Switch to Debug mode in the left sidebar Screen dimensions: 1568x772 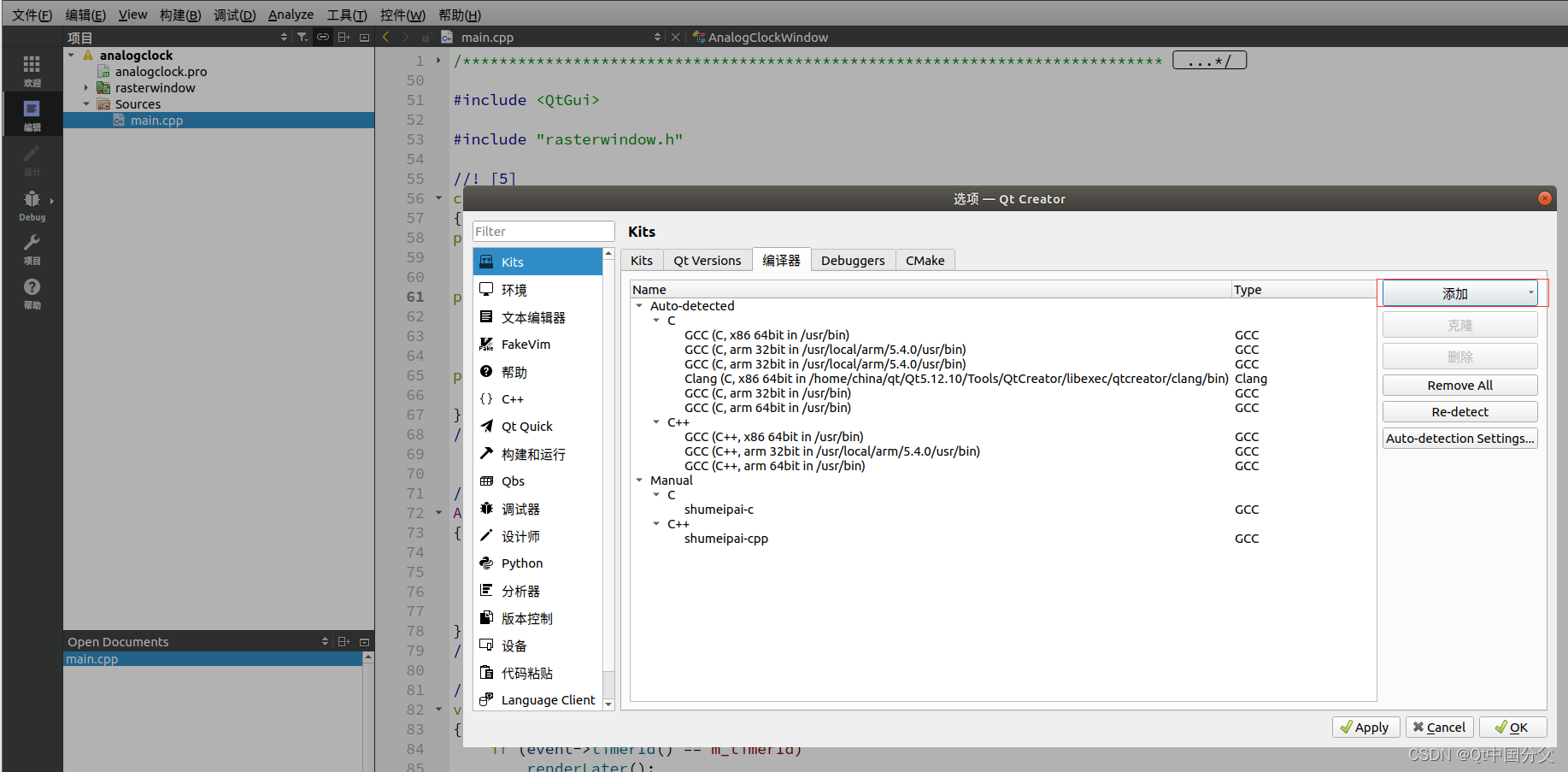click(32, 205)
